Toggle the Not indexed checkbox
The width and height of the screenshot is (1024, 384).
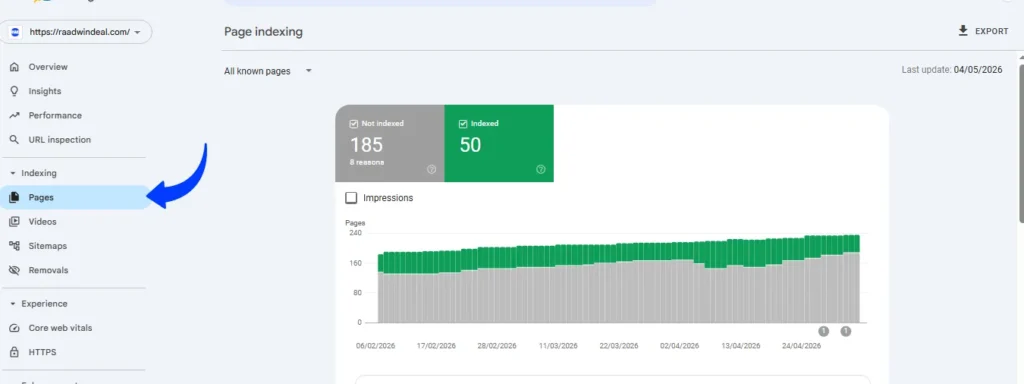[354, 123]
